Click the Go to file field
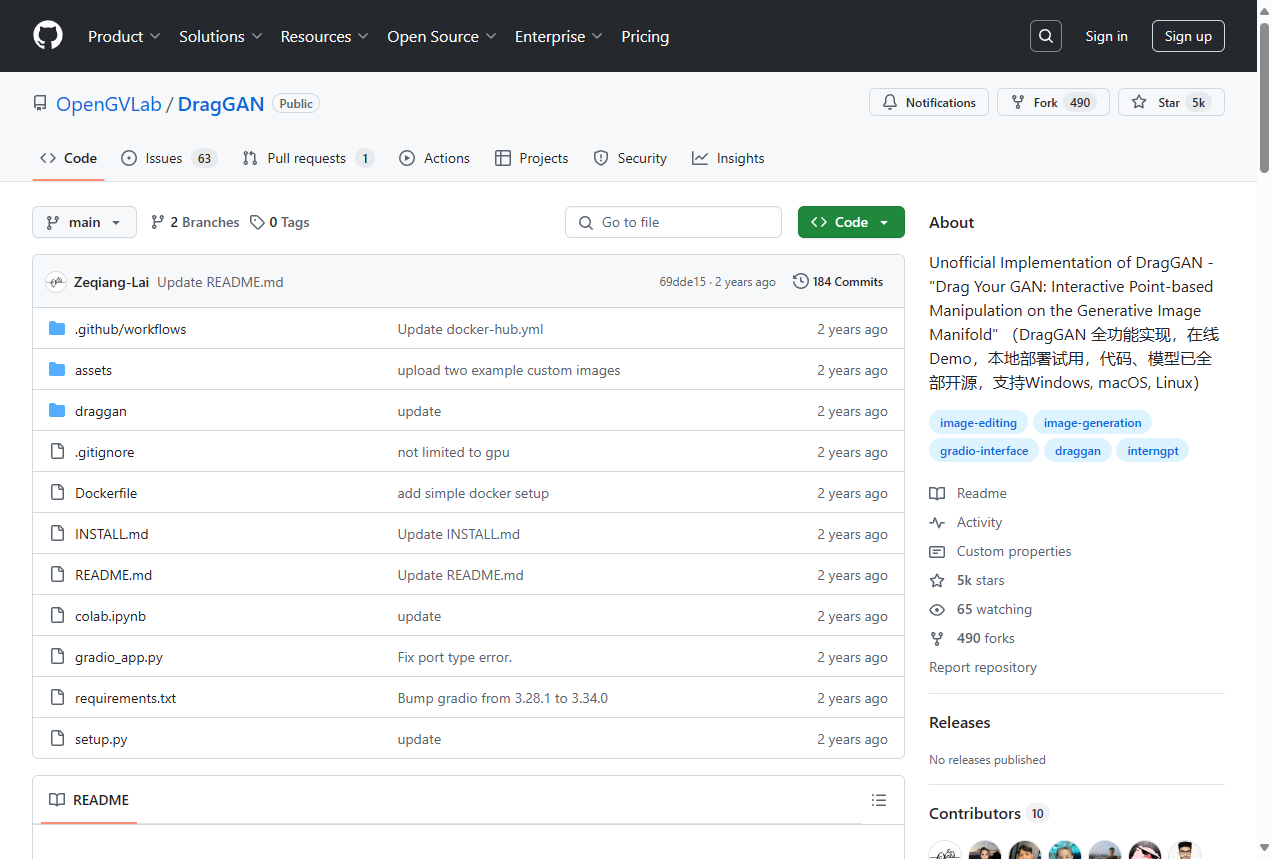 point(673,222)
